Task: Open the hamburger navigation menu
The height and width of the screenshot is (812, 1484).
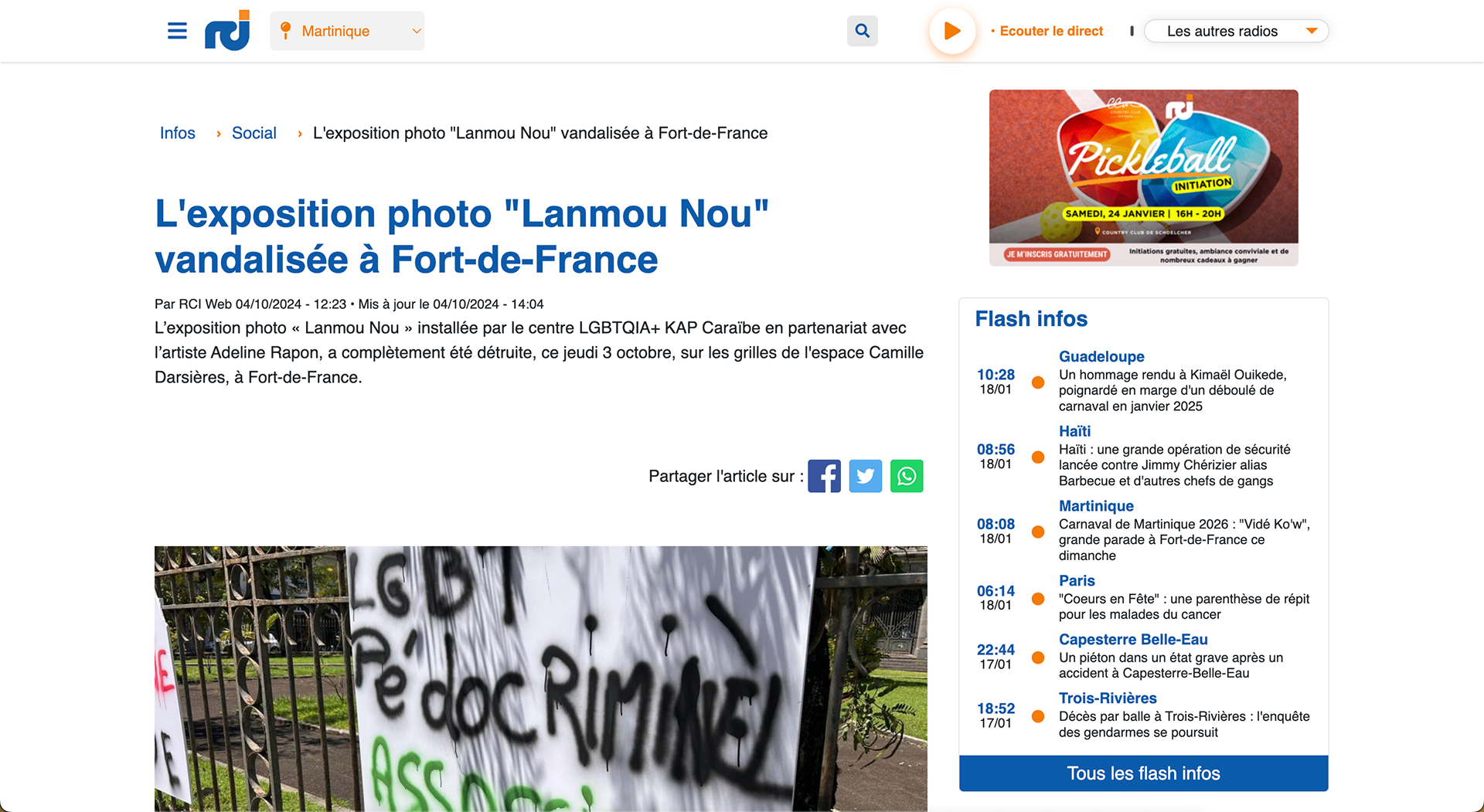Action: click(x=177, y=31)
